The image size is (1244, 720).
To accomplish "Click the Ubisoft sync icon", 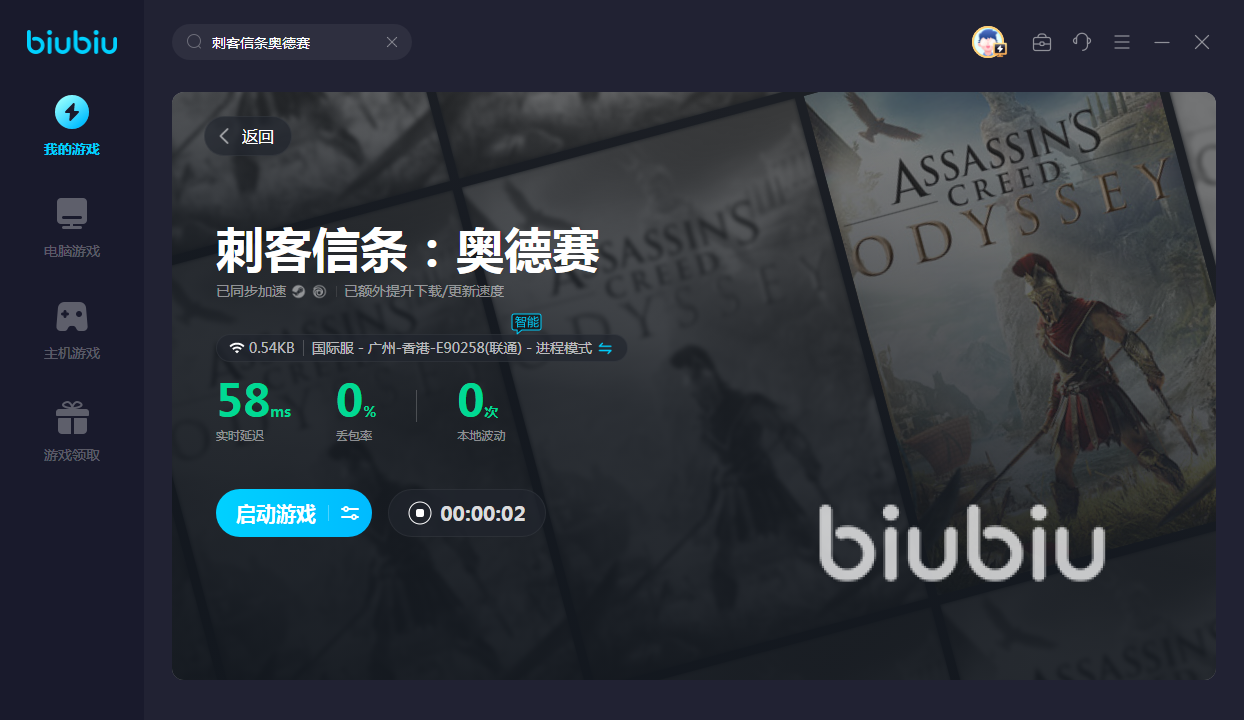I will point(319,292).
